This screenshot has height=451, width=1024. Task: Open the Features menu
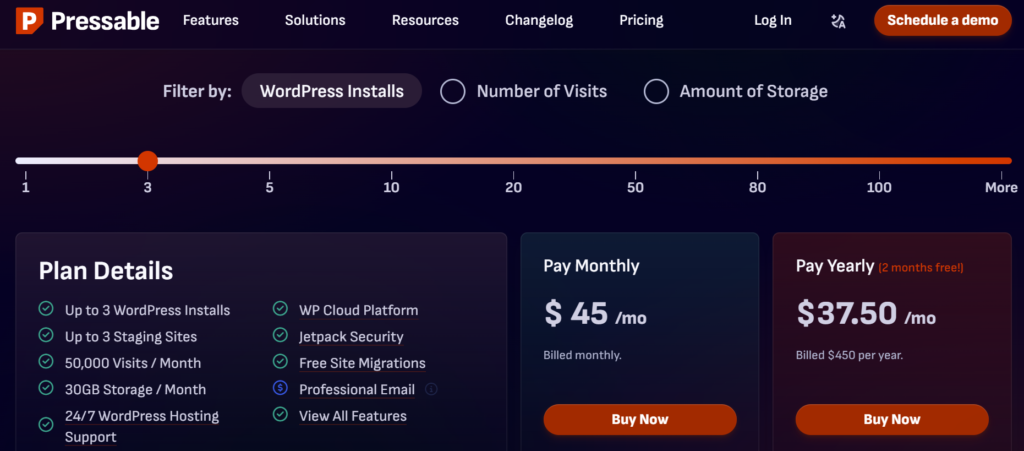click(x=211, y=20)
